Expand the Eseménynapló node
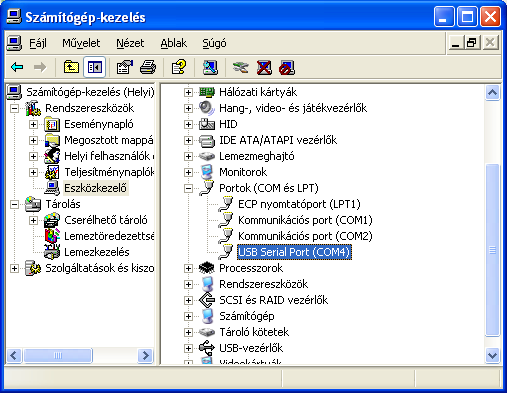507x393 pixels. click(33, 124)
